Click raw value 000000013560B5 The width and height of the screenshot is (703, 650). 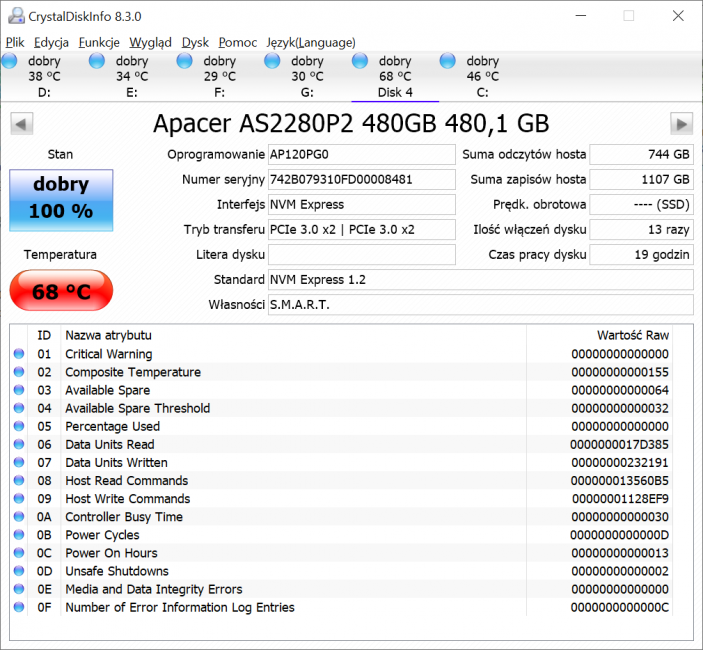[619, 481]
